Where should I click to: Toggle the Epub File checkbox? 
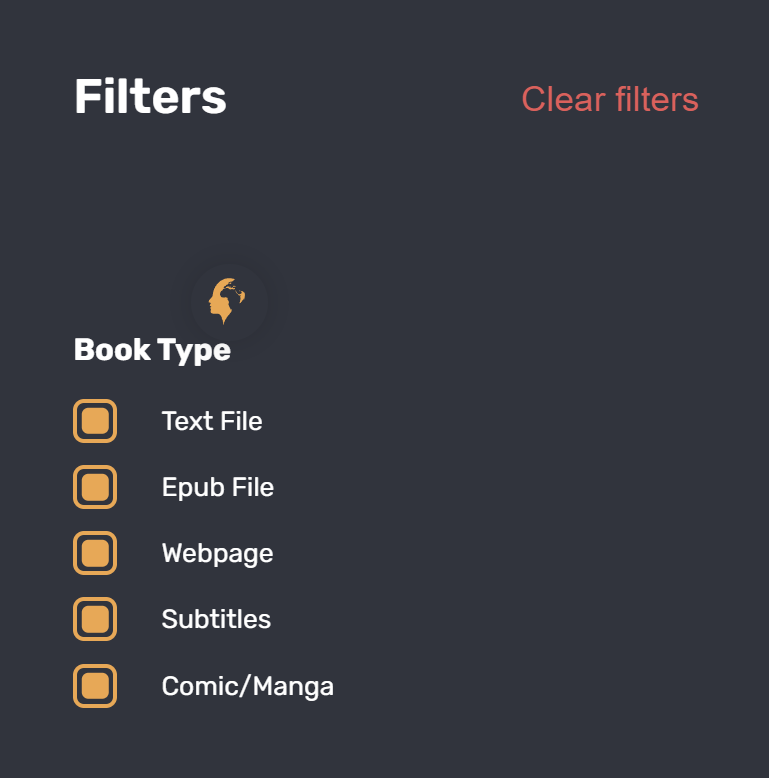click(x=95, y=487)
